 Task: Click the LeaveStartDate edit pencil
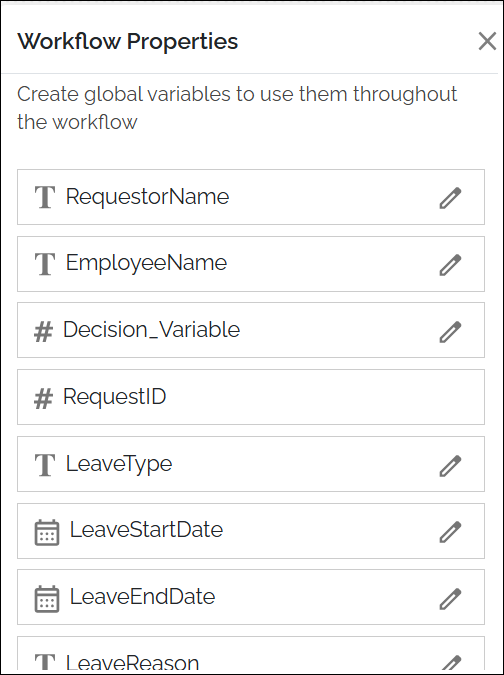coord(450,532)
